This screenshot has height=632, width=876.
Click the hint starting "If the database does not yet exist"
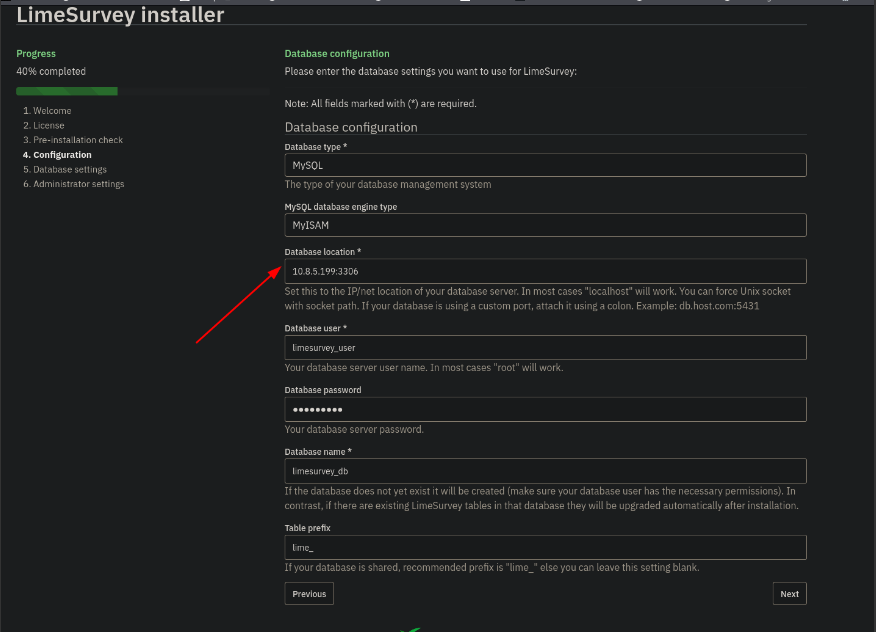(x=541, y=498)
